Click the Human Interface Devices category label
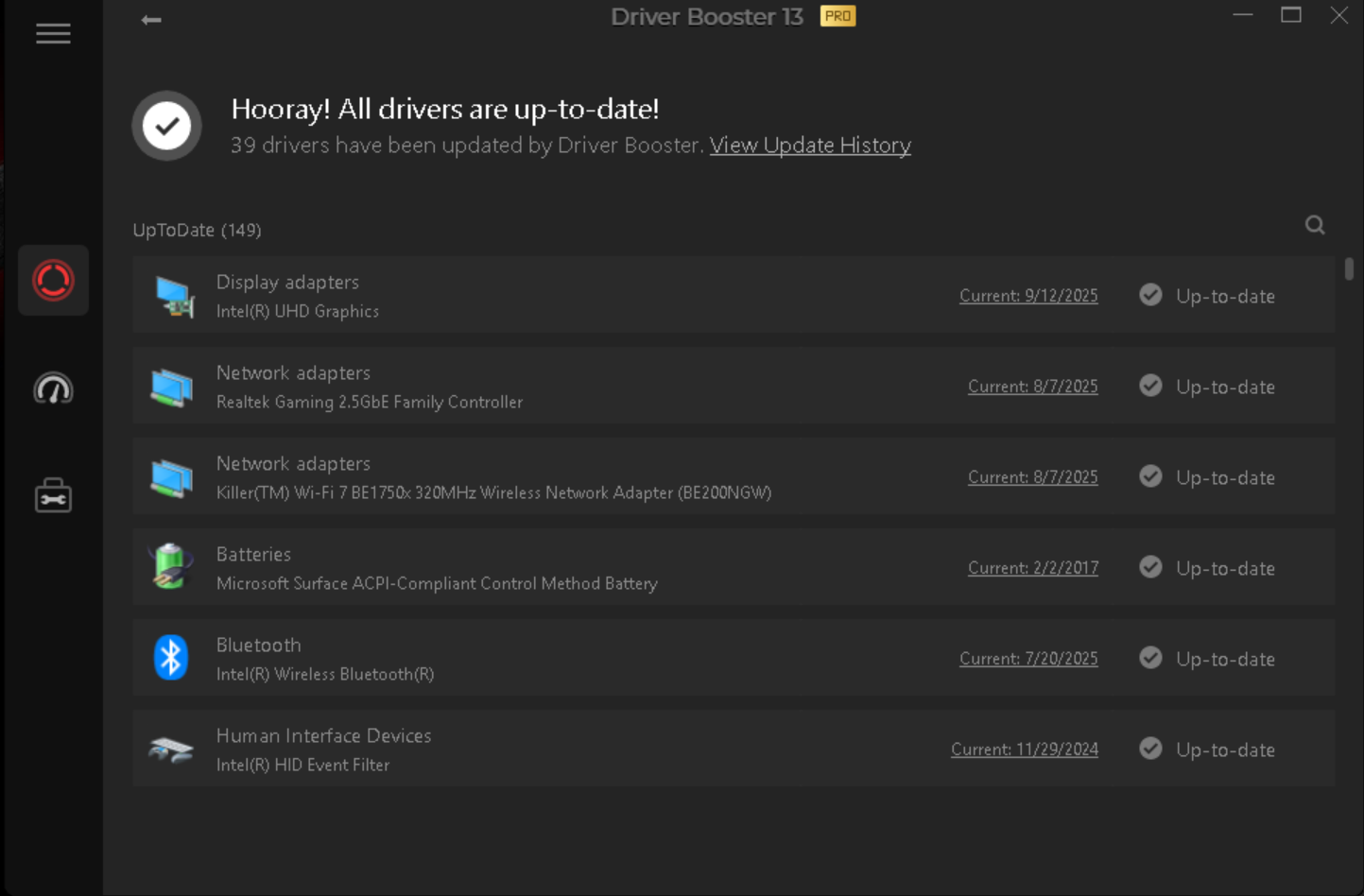Image resolution: width=1364 pixels, height=896 pixels. [x=323, y=735]
